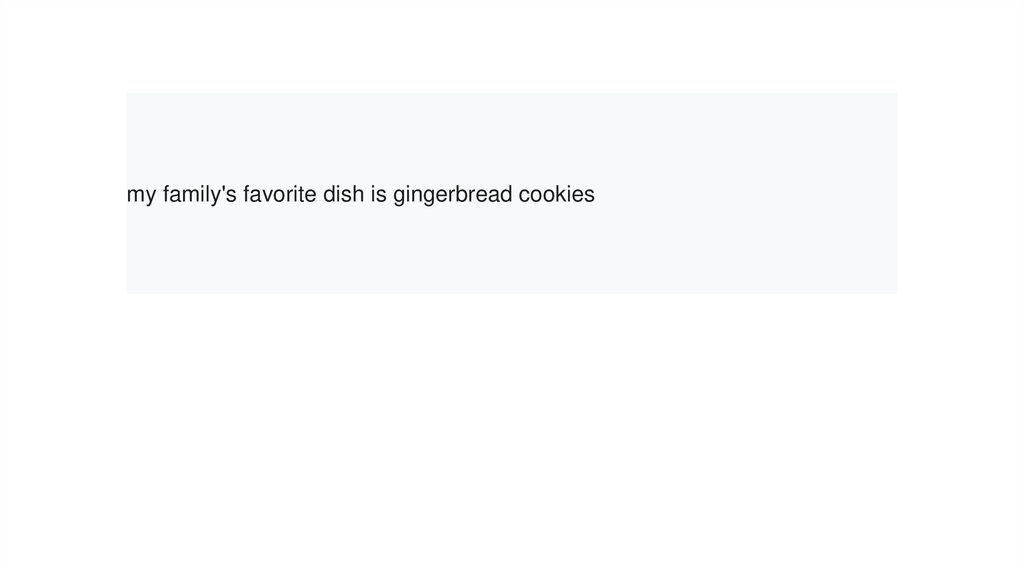Click the apostrophe in "family's"
The height and width of the screenshot is (574, 1024).
tap(223, 189)
